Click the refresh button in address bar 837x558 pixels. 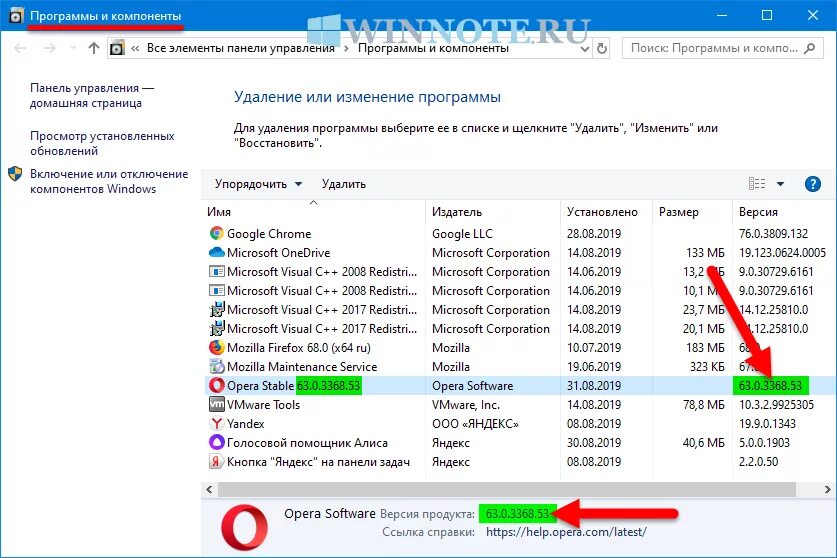click(x=602, y=49)
